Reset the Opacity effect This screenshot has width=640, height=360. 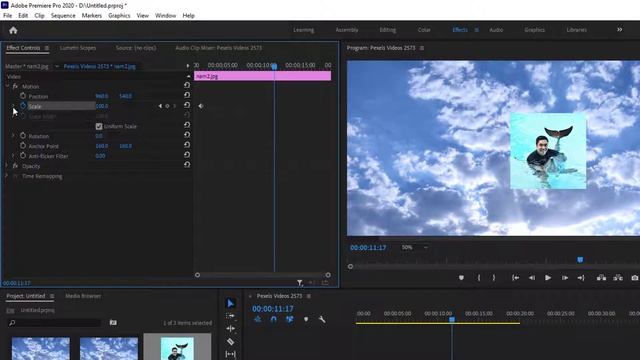click(x=187, y=165)
